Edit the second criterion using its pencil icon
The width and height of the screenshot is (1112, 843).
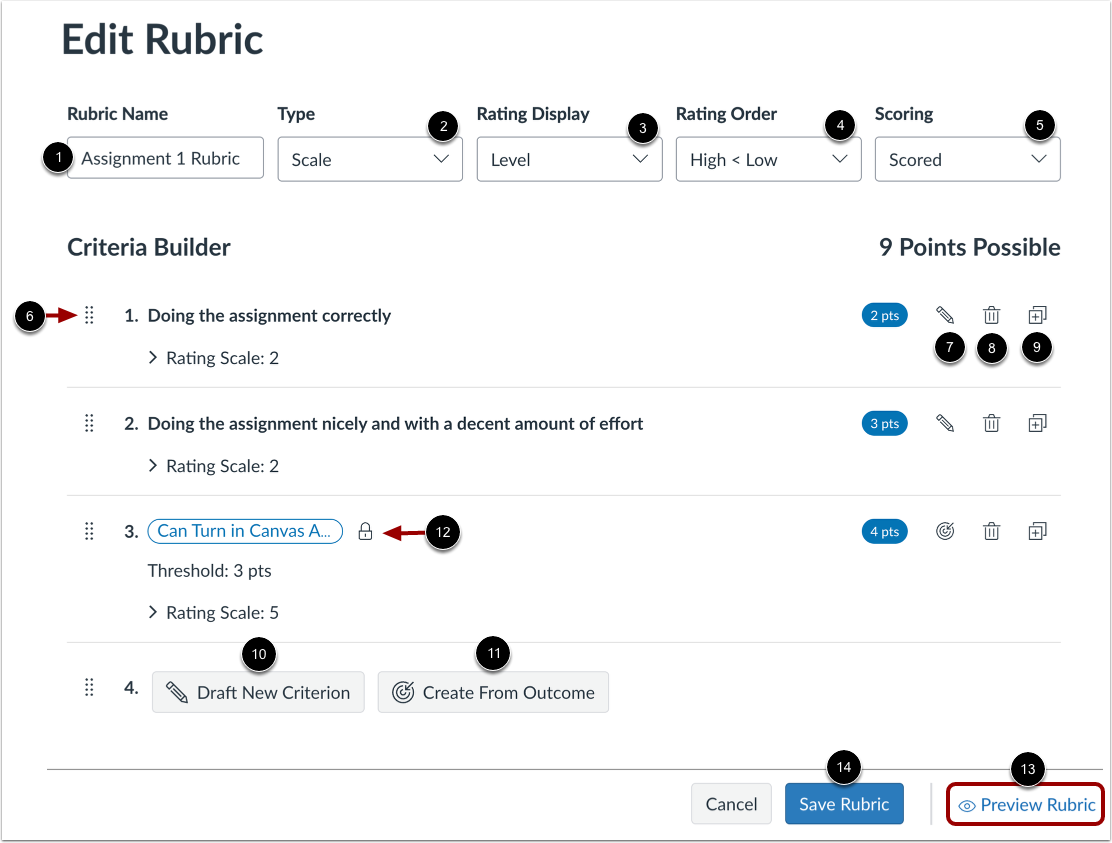click(944, 422)
